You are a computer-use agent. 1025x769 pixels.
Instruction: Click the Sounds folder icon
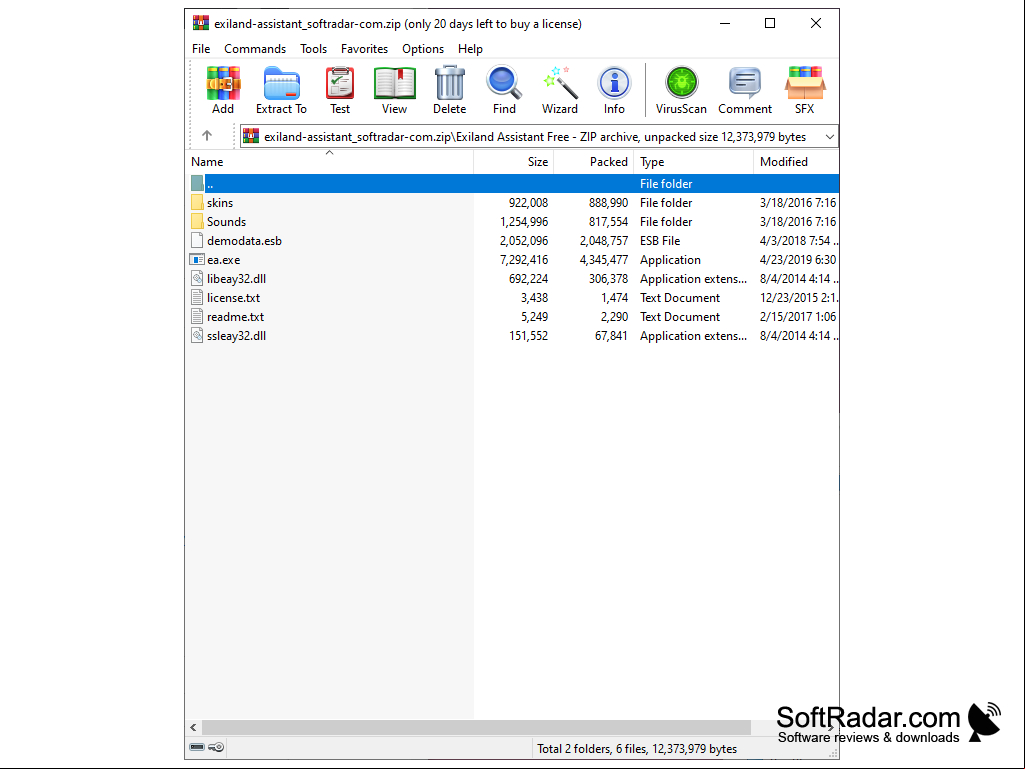click(197, 222)
